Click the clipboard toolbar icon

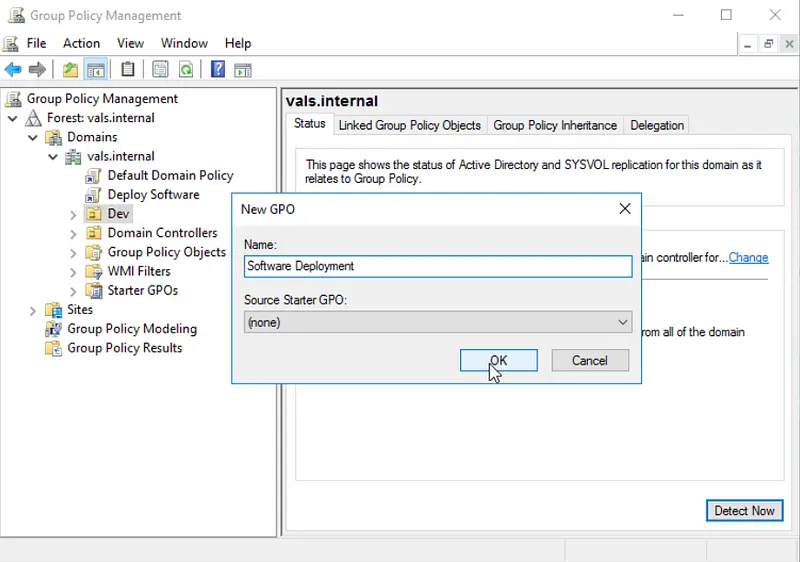[x=128, y=69]
